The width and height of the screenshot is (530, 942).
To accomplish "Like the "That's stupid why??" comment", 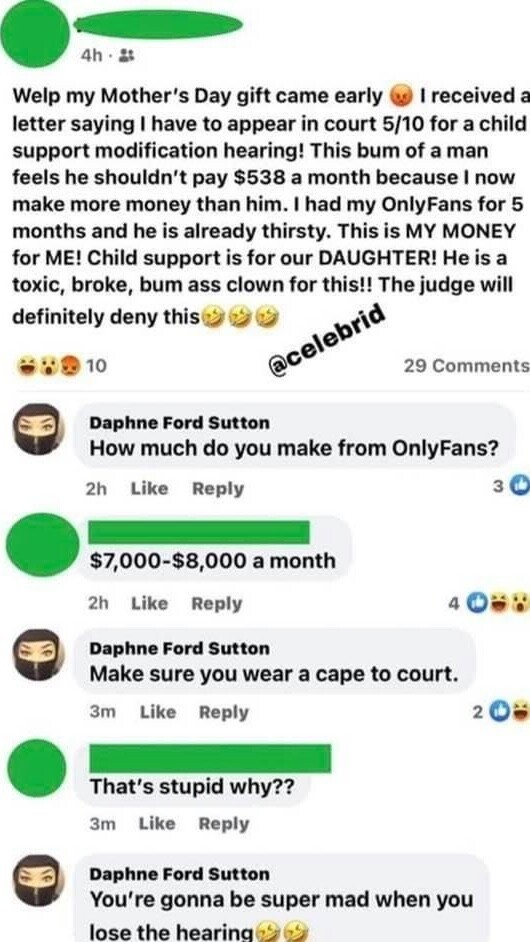I will click(157, 823).
